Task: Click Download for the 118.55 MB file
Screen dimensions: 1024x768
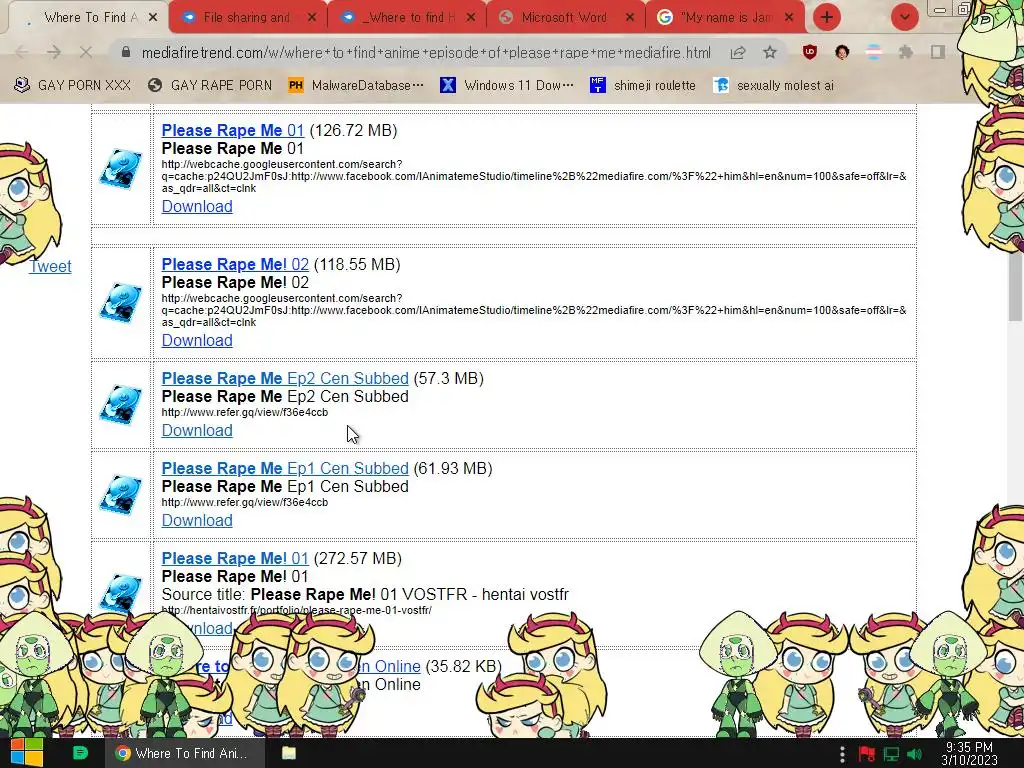Action: point(197,340)
